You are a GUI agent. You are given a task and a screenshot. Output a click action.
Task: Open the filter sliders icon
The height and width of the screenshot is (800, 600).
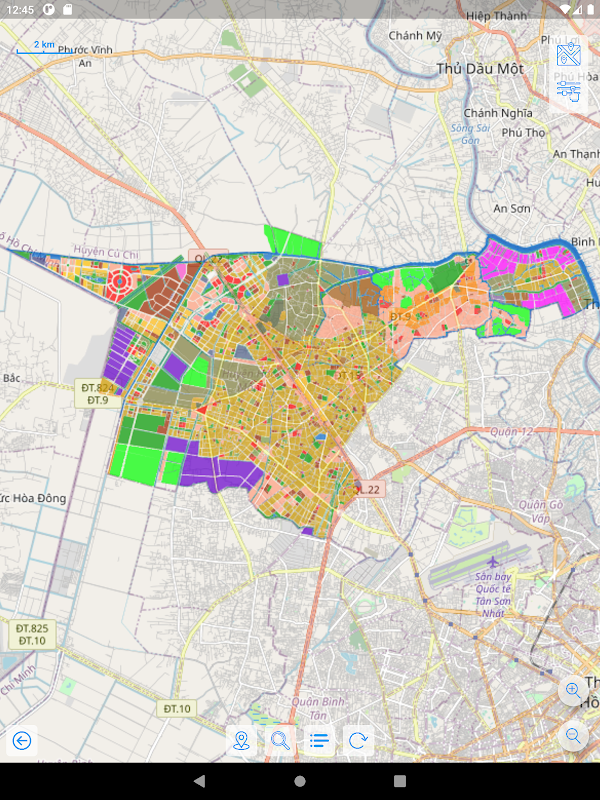pos(568,91)
